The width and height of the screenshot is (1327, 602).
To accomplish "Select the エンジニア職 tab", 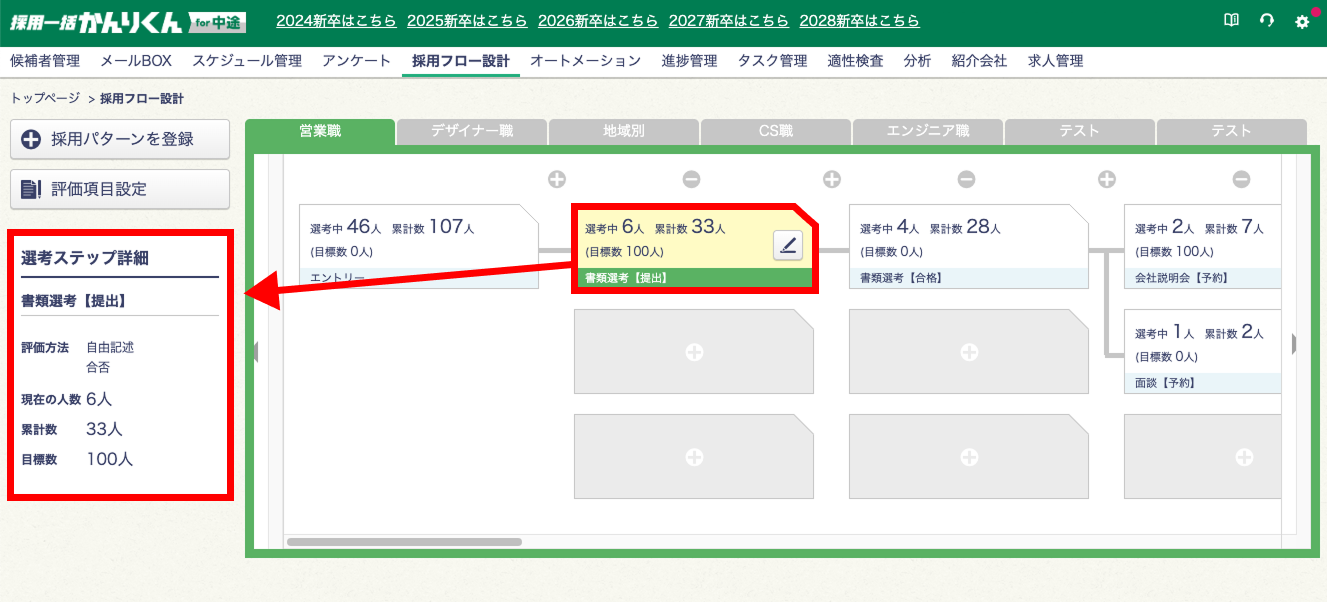I will (x=927, y=131).
